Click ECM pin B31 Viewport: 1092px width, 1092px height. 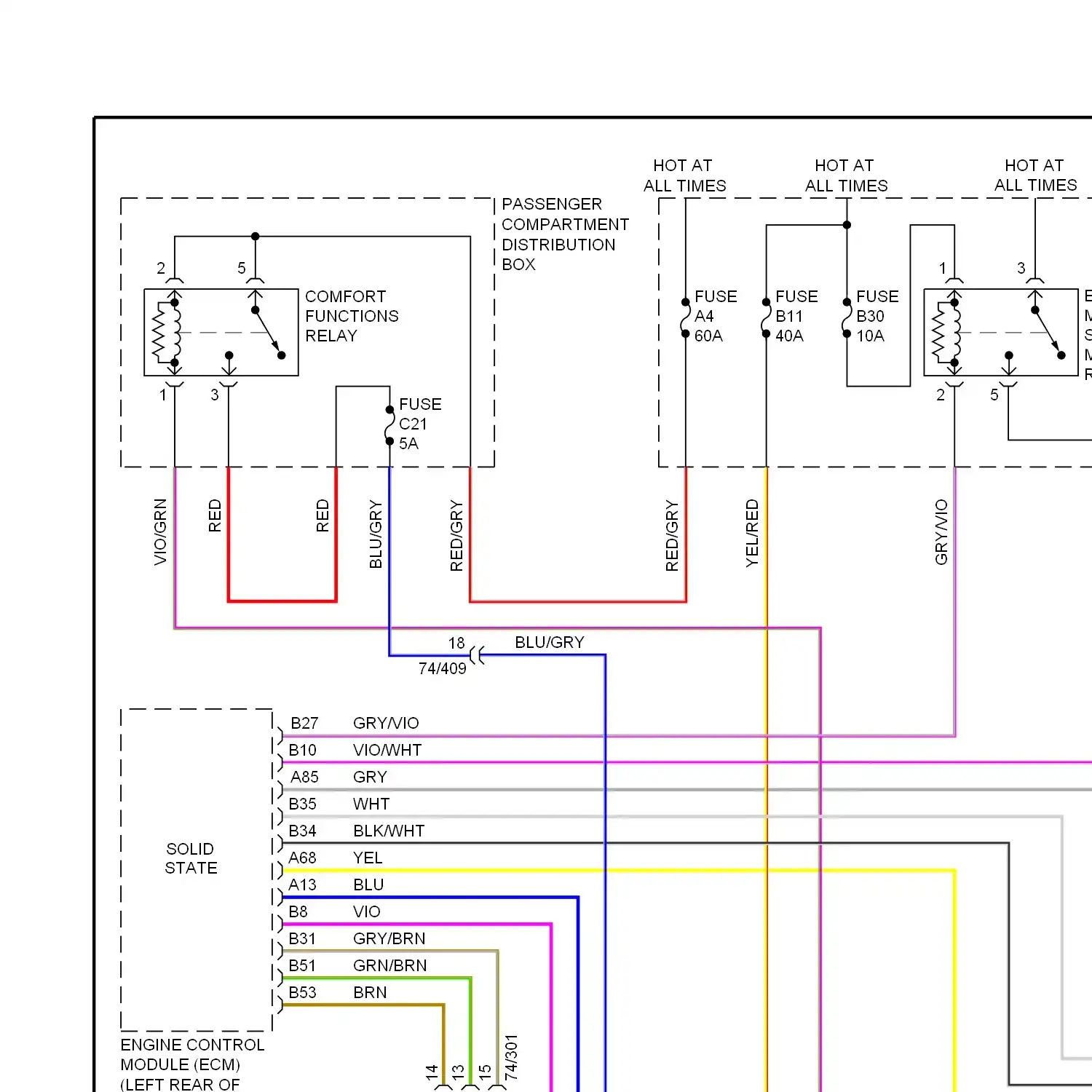point(302,938)
